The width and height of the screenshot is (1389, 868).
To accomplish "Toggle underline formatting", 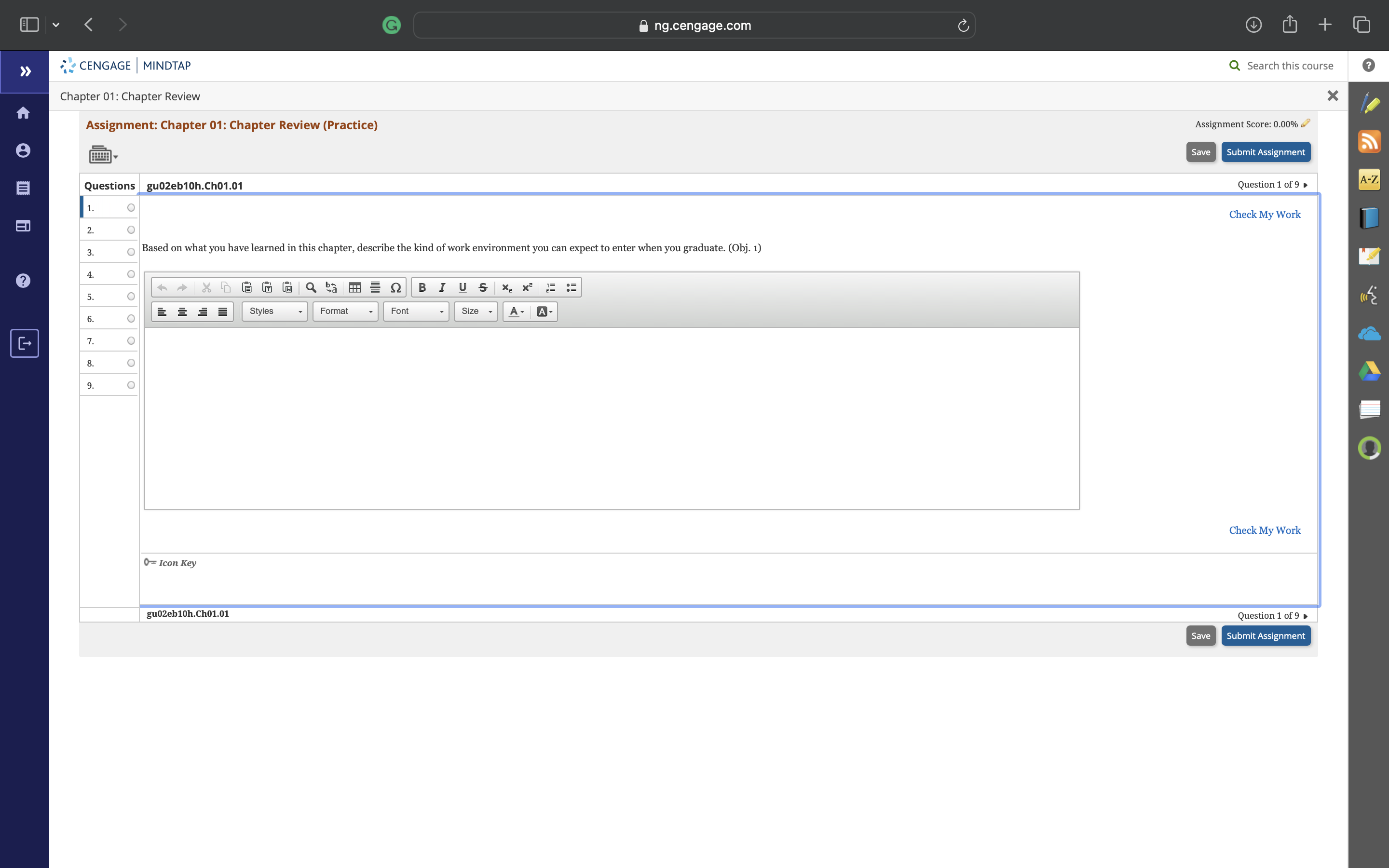I will [x=462, y=287].
